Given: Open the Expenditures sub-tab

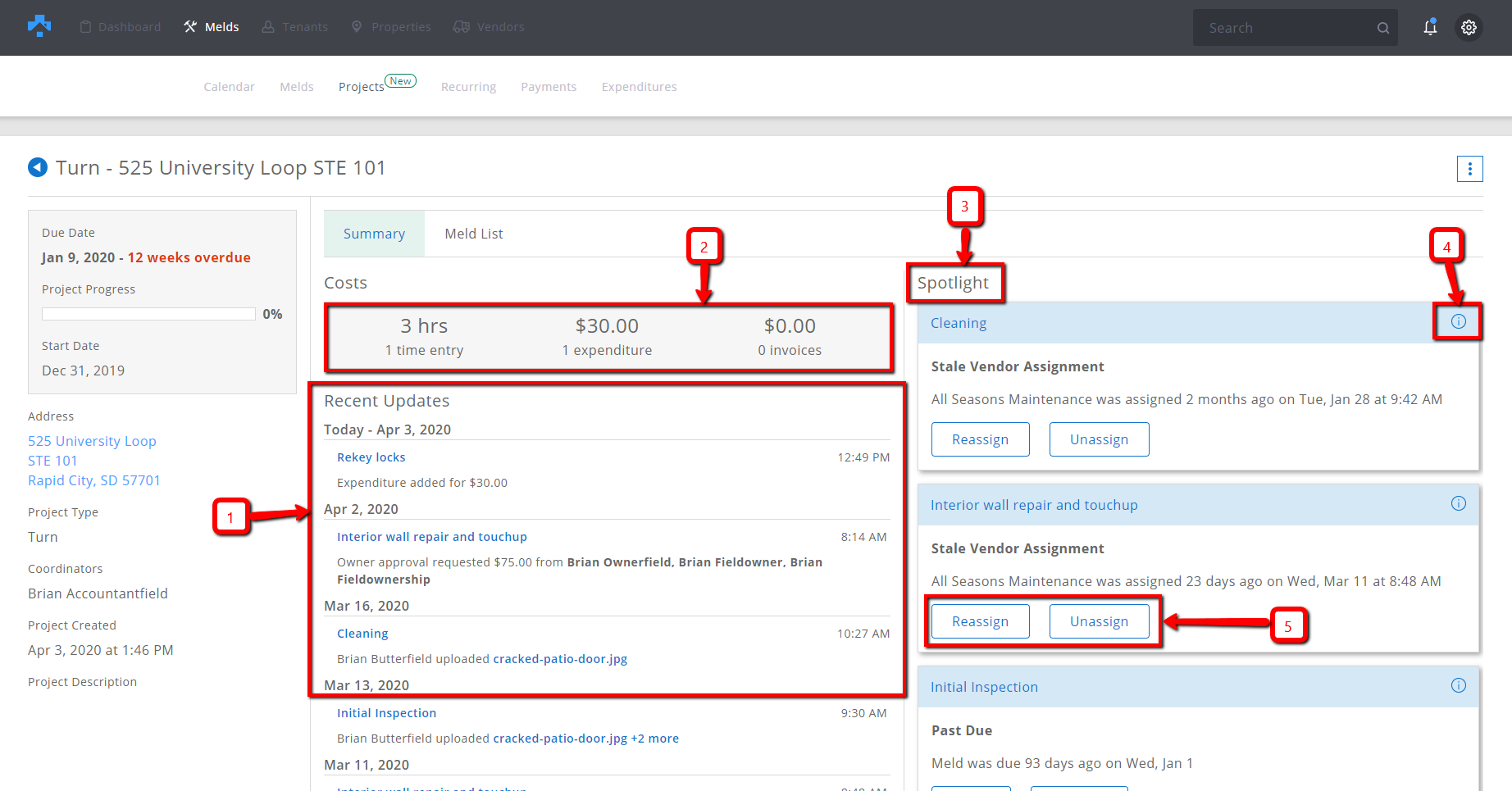Looking at the screenshot, I should (x=639, y=87).
